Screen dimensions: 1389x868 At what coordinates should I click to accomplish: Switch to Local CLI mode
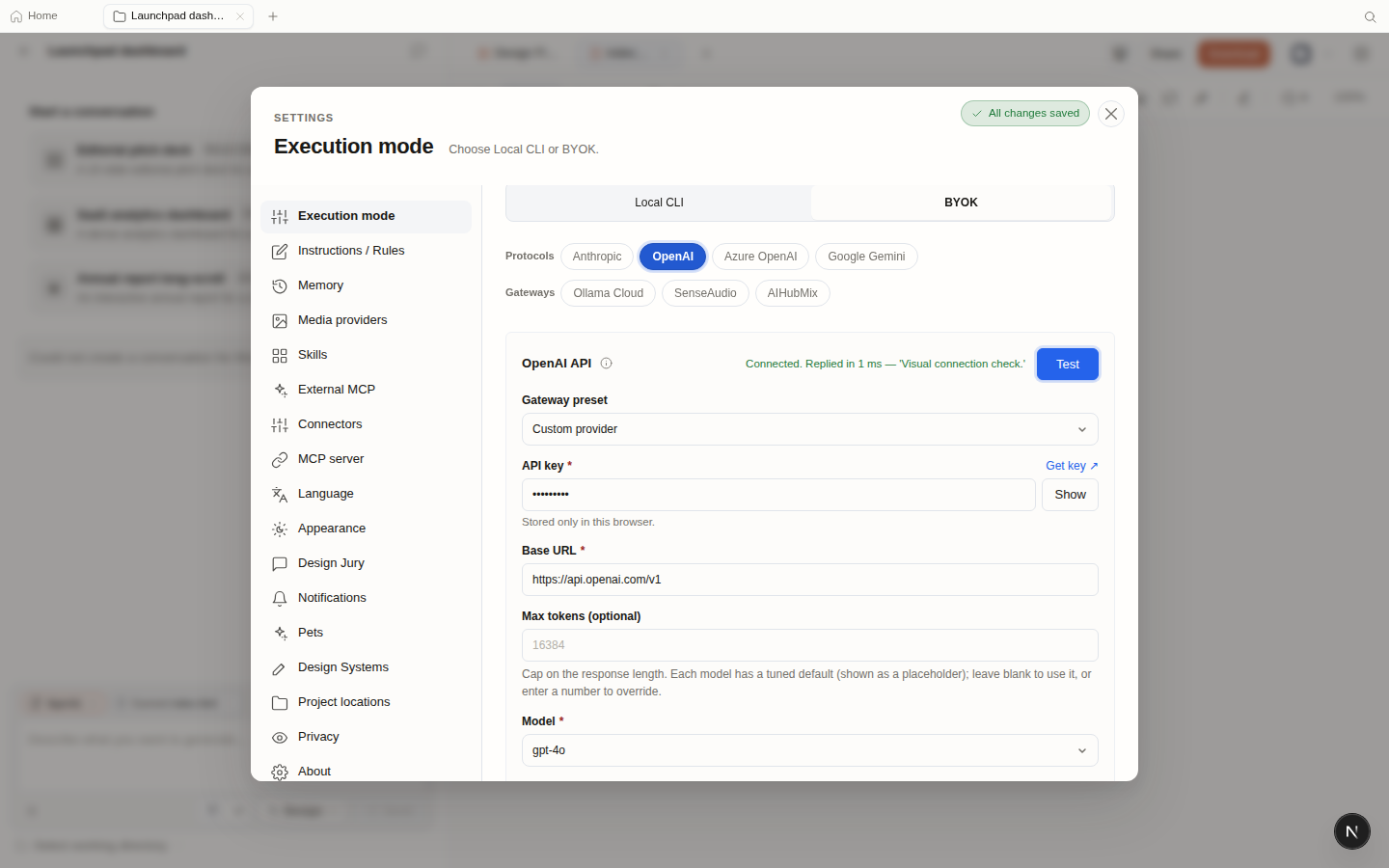pos(659,203)
